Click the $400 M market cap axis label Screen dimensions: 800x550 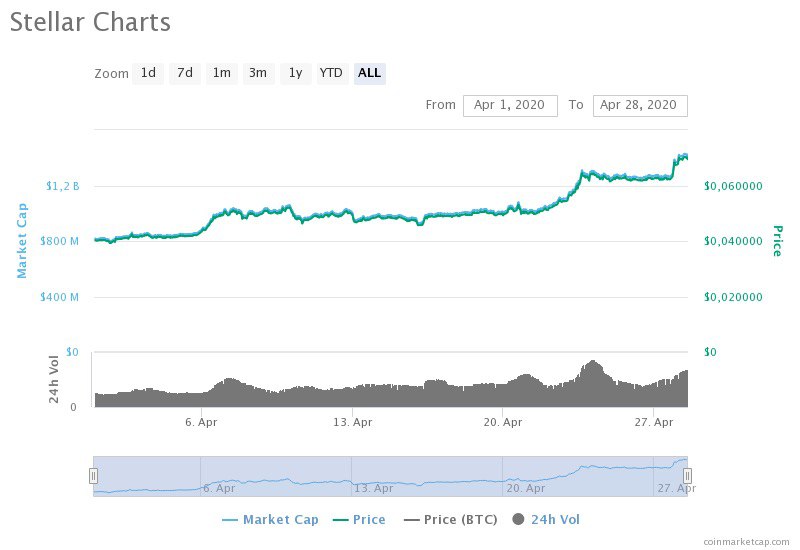pos(59,296)
